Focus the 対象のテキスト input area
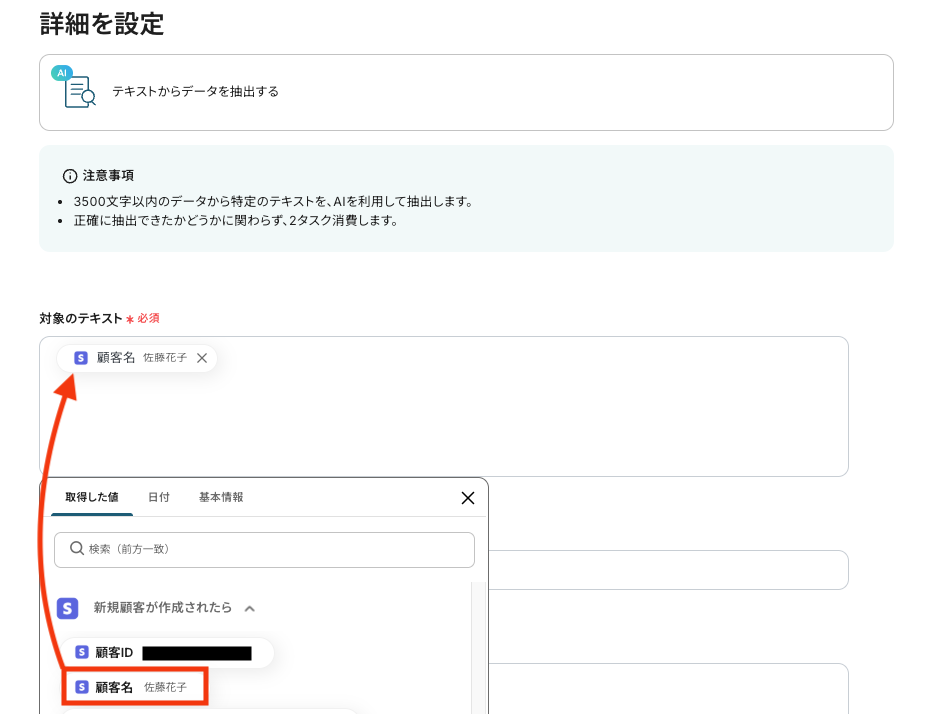Image resolution: width=942 pixels, height=714 pixels. (x=444, y=406)
